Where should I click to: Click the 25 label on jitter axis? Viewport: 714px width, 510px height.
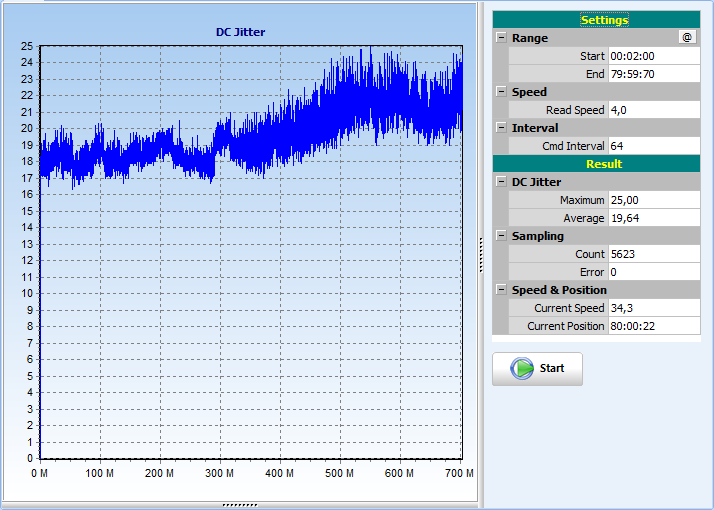(x=27, y=46)
